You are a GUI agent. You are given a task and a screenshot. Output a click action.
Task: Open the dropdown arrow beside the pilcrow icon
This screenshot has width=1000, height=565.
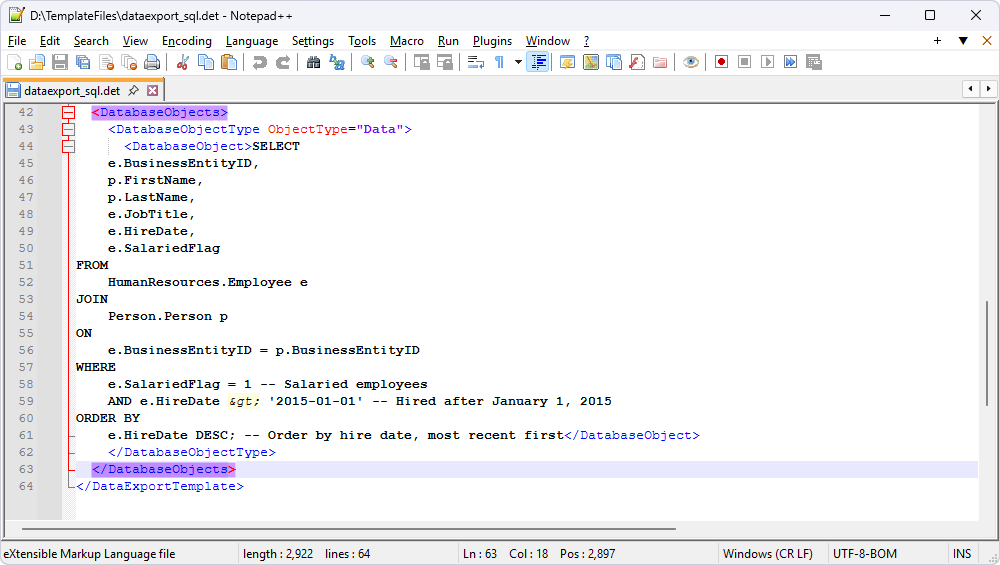click(x=518, y=62)
